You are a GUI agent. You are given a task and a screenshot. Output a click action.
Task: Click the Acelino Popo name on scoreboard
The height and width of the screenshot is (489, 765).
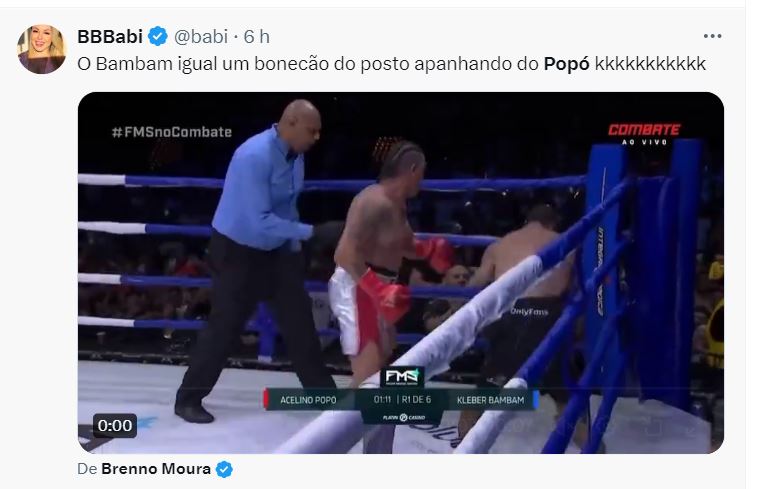[308, 400]
